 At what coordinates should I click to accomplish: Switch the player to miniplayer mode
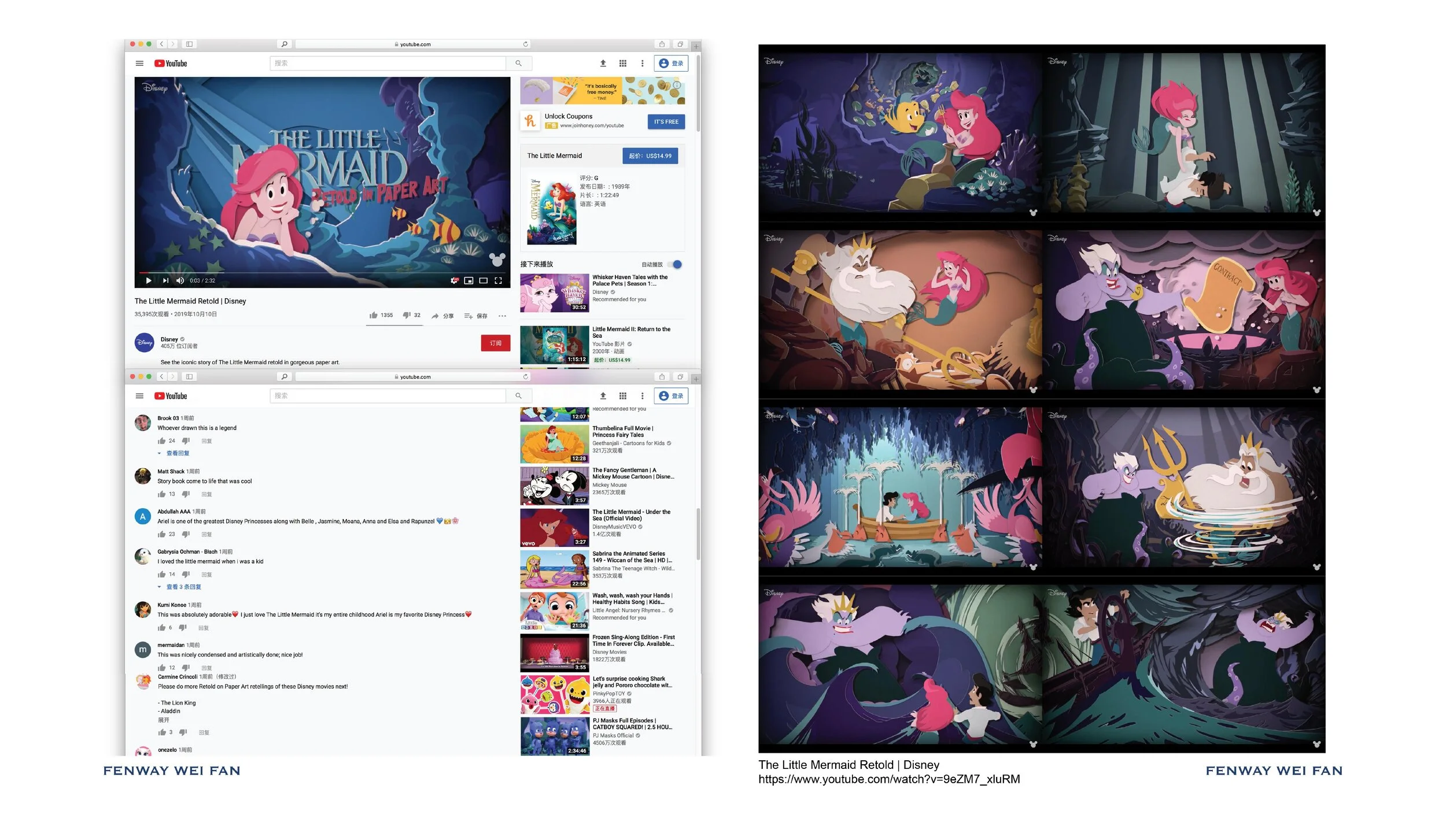point(469,280)
